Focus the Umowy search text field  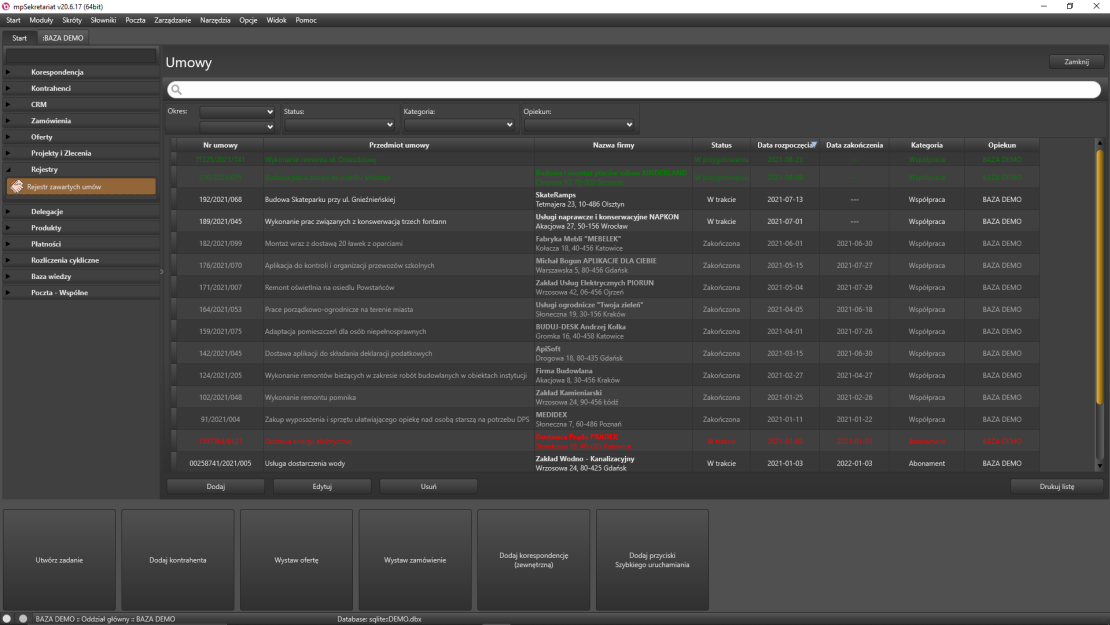pos(634,90)
